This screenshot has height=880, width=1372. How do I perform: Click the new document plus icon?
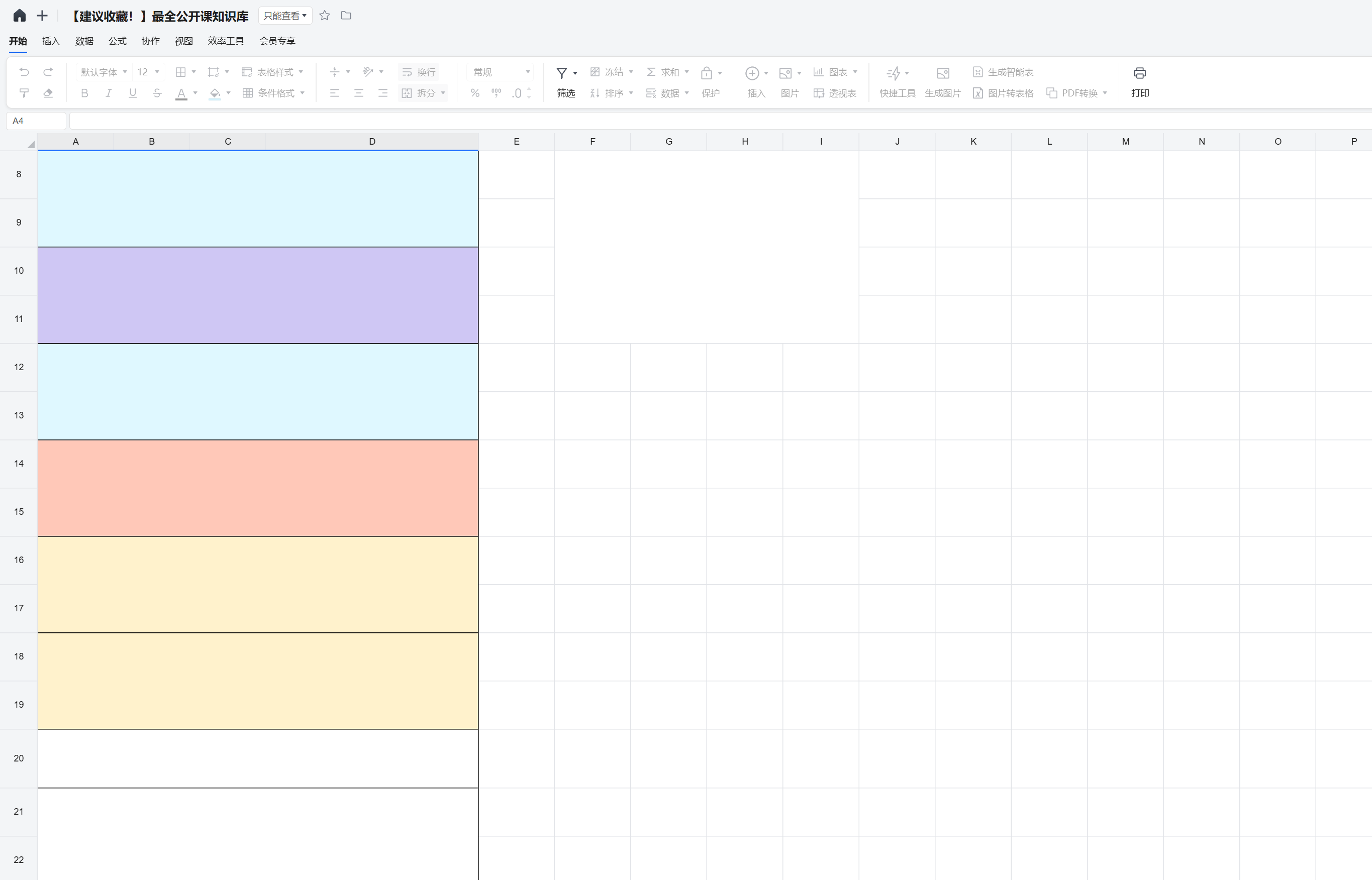click(x=42, y=16)
